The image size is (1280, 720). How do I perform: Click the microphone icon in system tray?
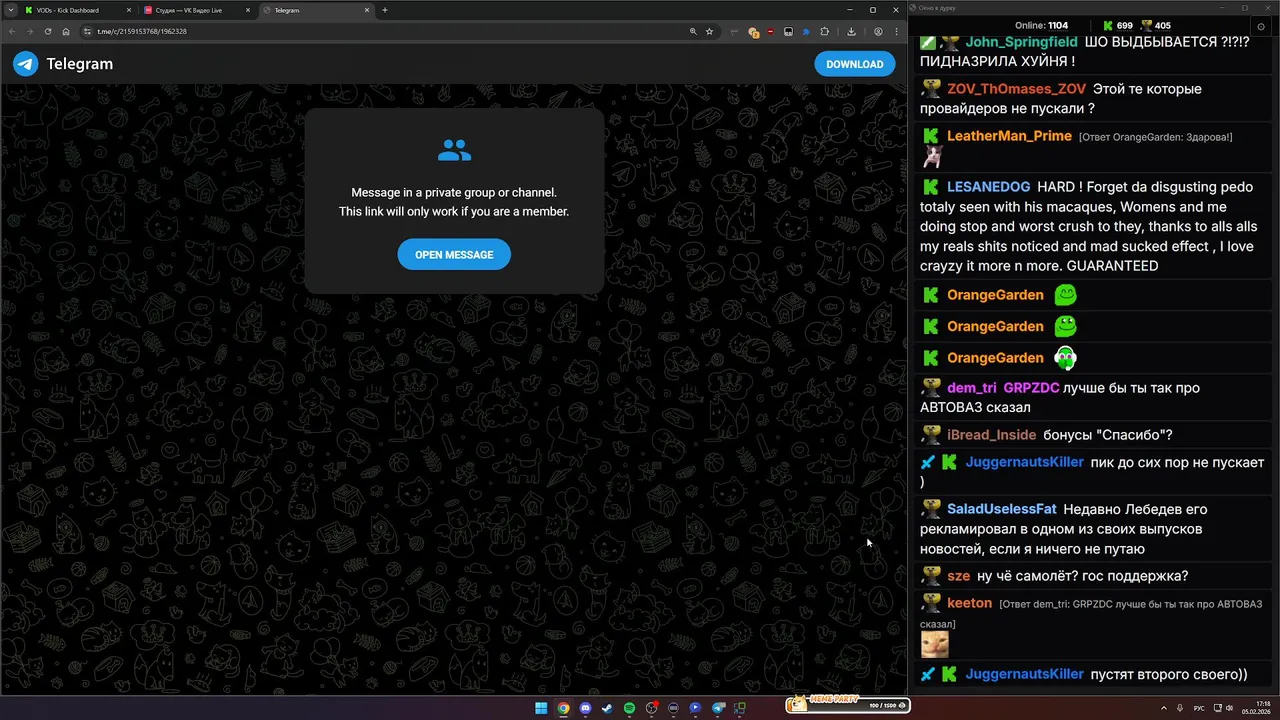(x=1181, y=708)
